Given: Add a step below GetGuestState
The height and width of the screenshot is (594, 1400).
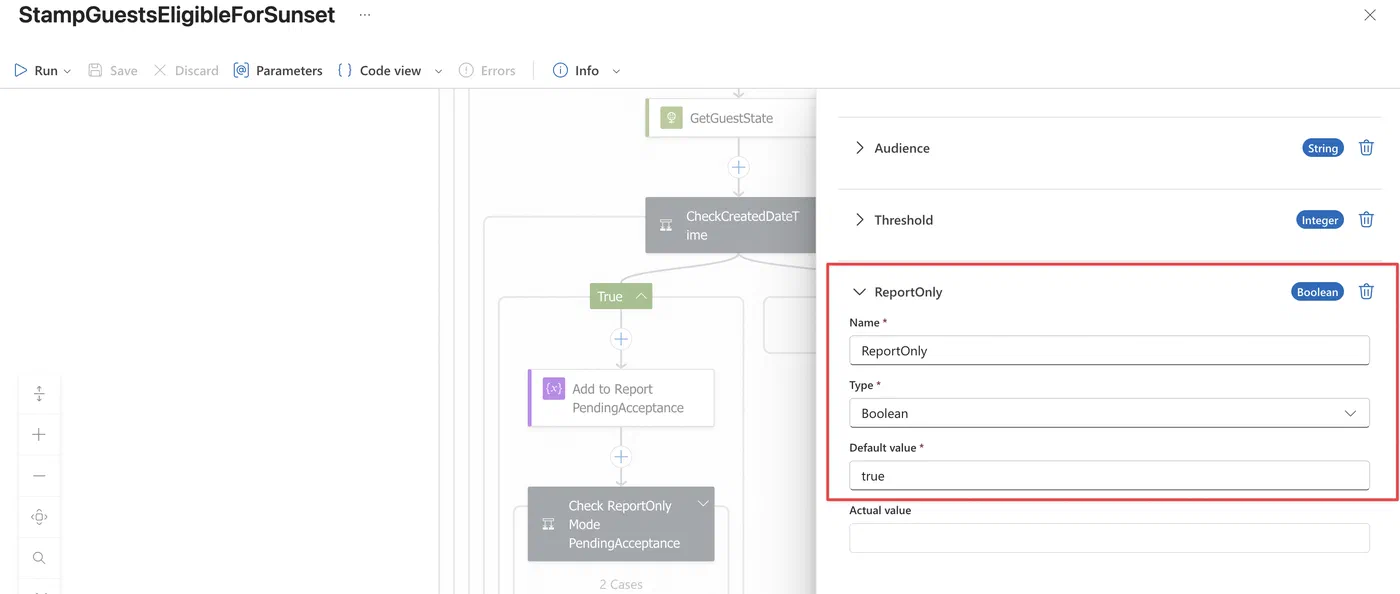Looking at the screenshot, I should [x=738, y=167].
